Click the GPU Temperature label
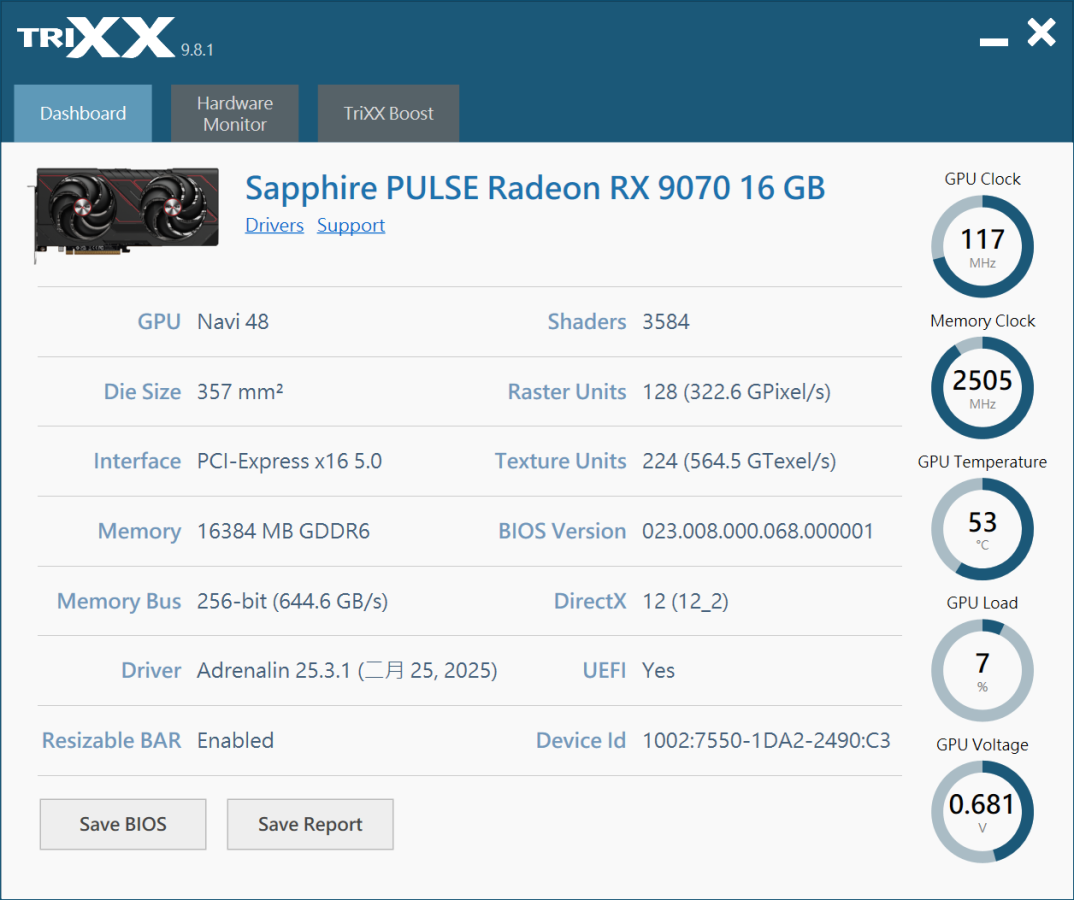1074x900 pixels. (x=982, y=462)
